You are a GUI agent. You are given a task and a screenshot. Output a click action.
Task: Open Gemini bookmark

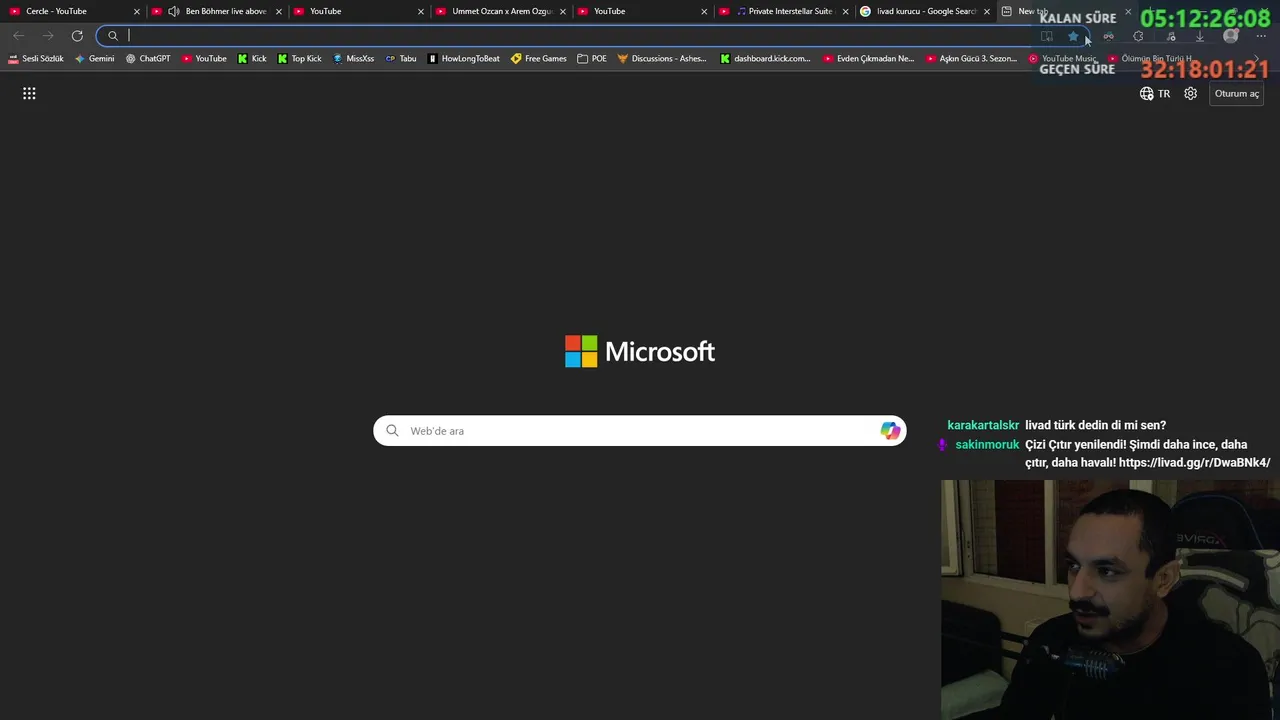[95, 58]
